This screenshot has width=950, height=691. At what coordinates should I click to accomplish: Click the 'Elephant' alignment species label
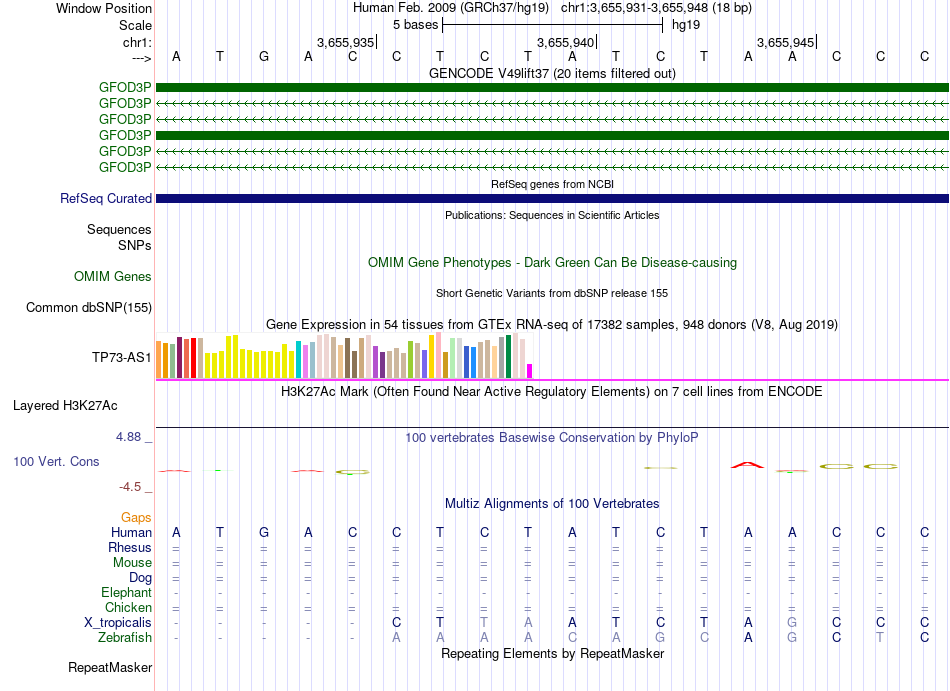tap(126, 593)
